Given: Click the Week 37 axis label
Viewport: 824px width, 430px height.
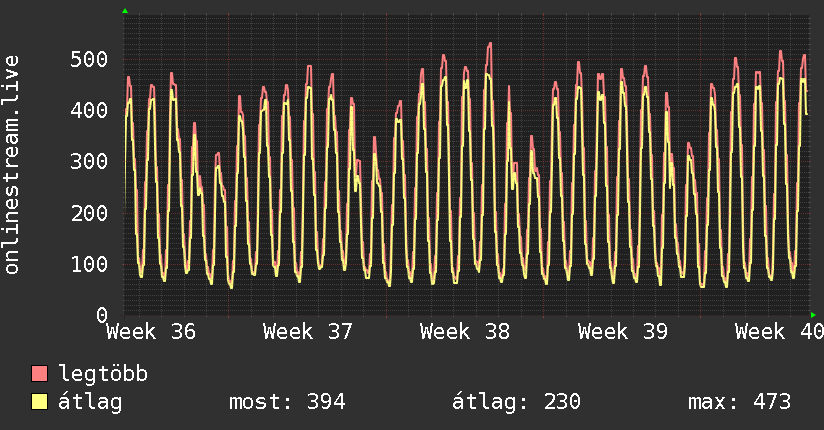Looking at the screenshot, I should click(x=308, y=332).
